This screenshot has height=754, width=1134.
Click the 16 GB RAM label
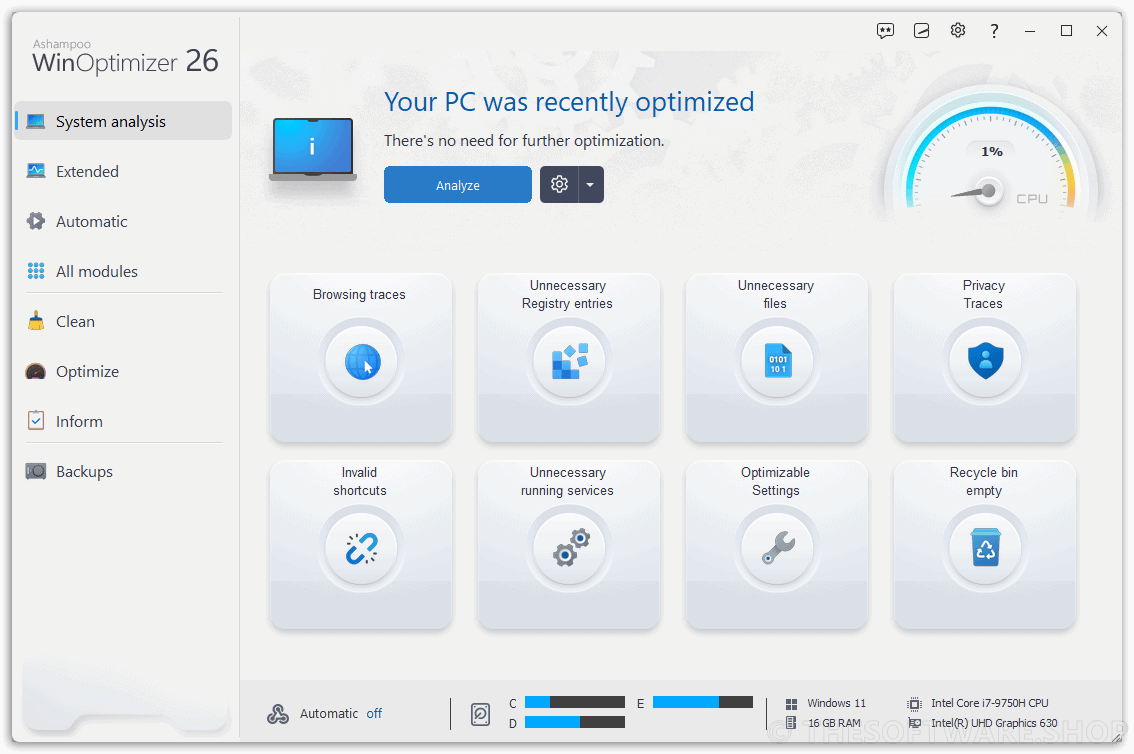834,723
